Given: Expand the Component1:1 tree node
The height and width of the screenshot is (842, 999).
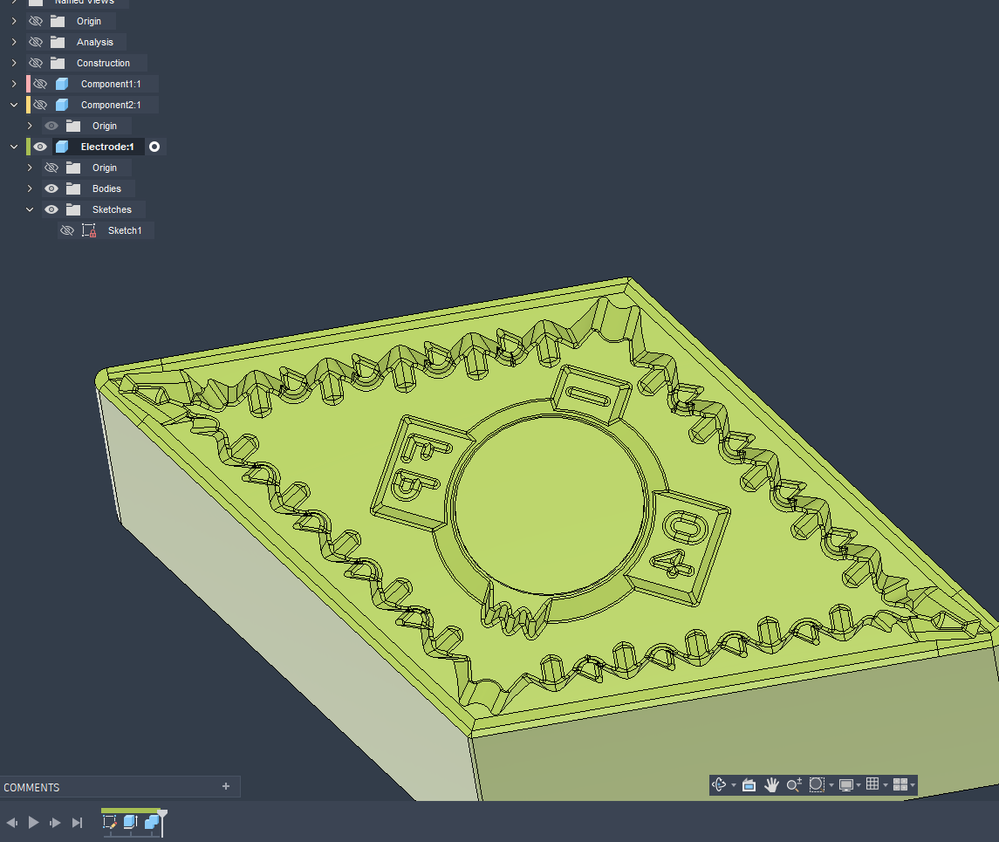Looking at the screenshot, I should coord(14,84).
